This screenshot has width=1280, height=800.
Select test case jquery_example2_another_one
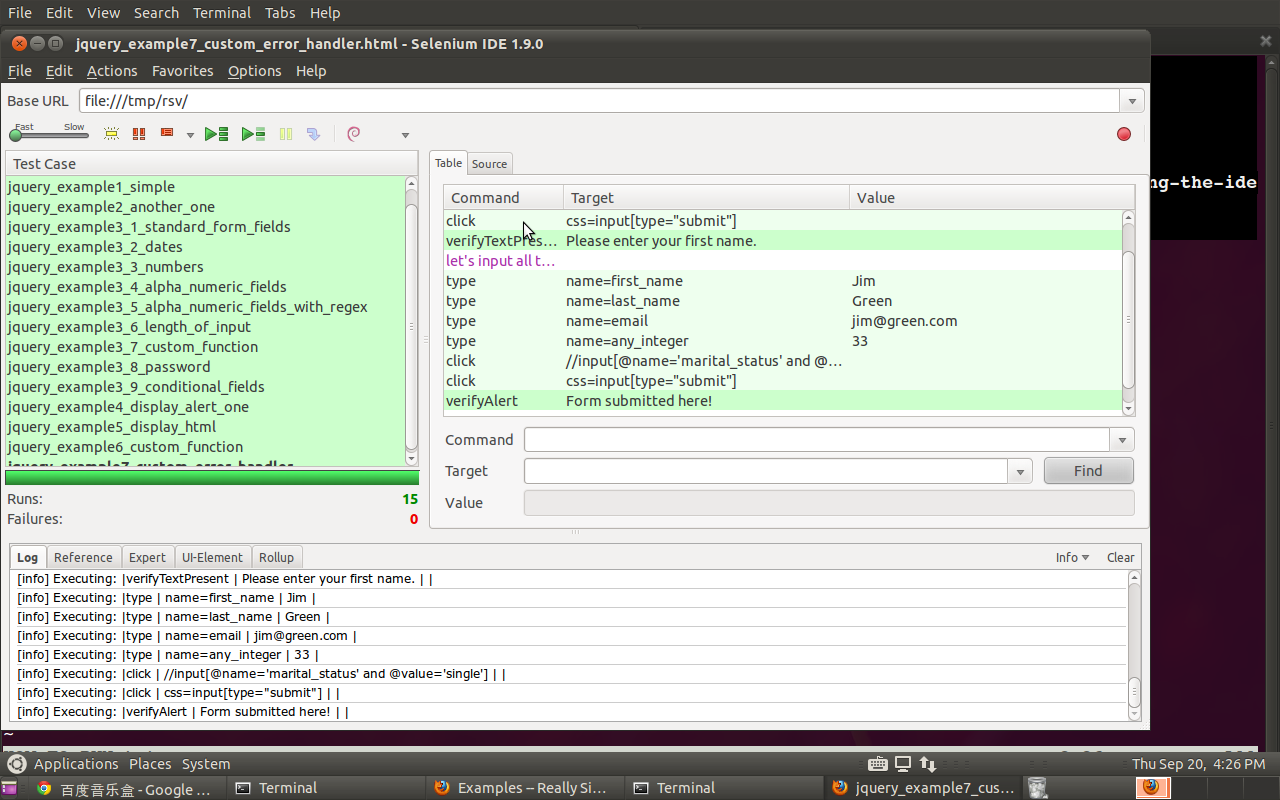[x=205, y=207]
